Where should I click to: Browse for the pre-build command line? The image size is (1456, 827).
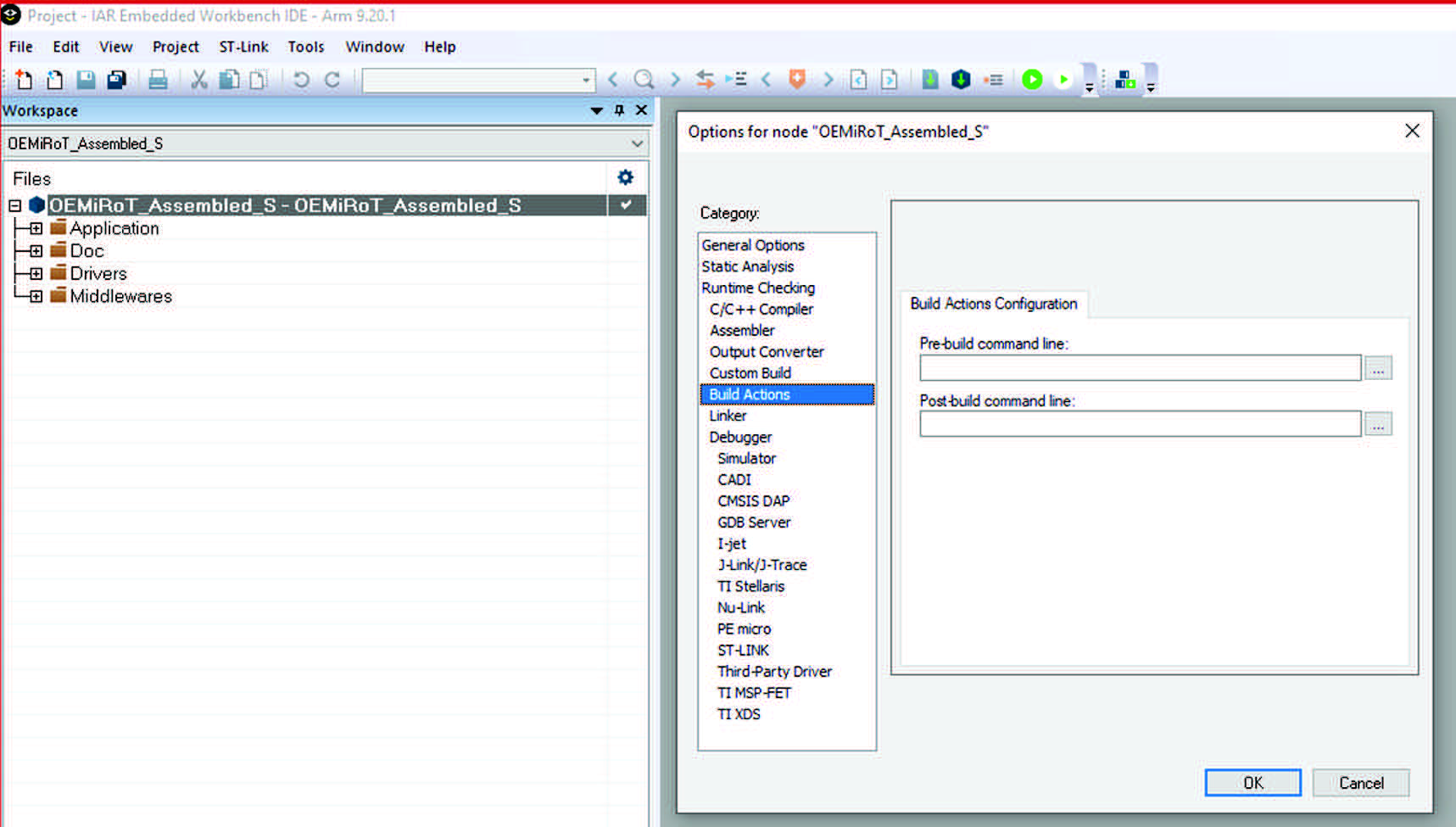1378,368
